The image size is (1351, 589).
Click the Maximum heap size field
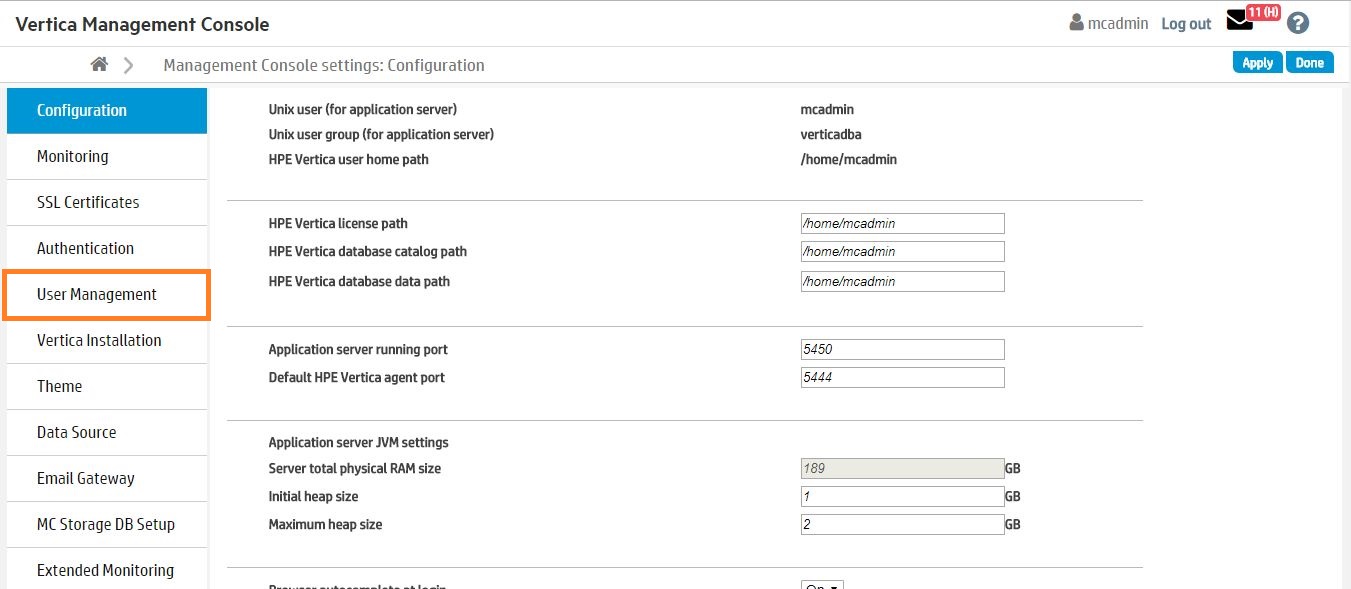902,525
